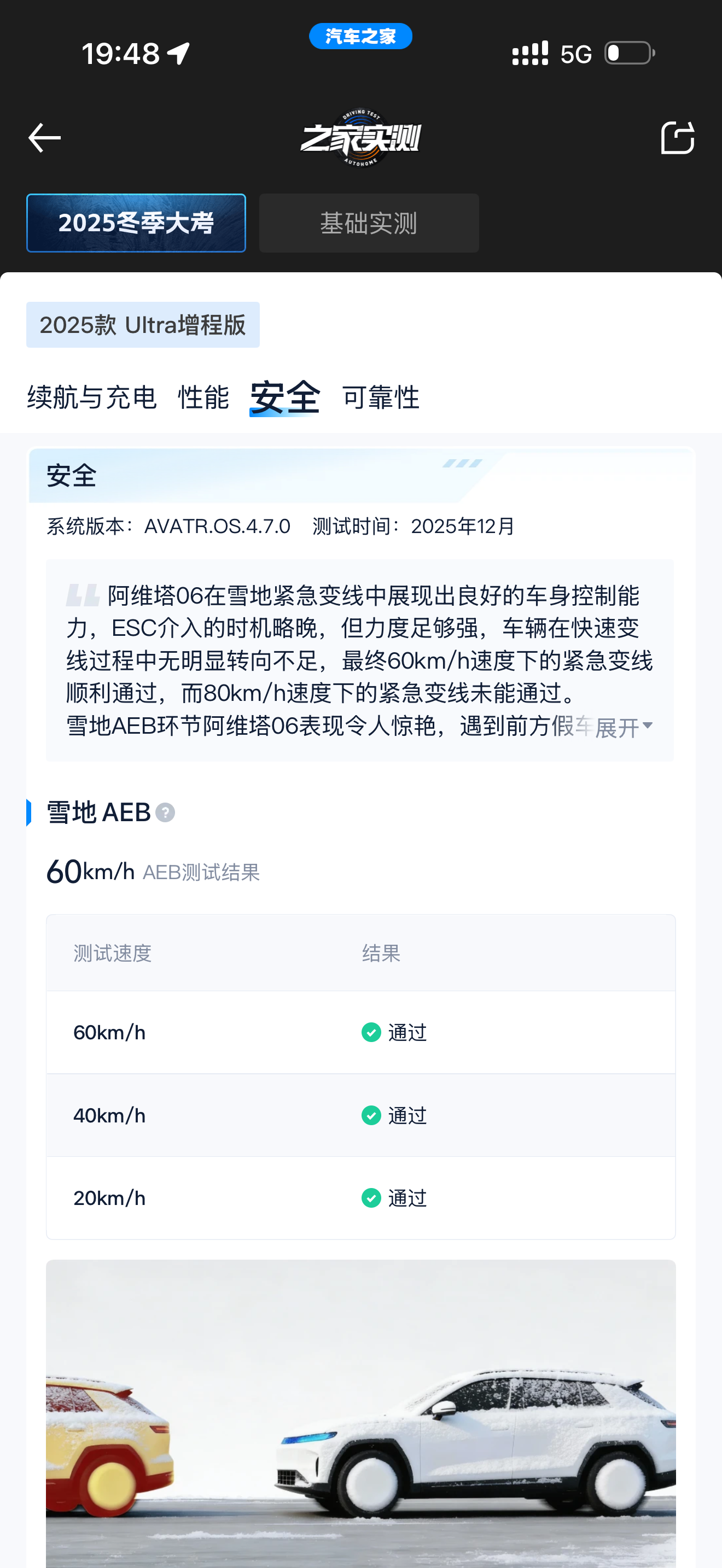Tap the battery status icon
Viewport: 722px width, 1568px height.
pos(629,54)
